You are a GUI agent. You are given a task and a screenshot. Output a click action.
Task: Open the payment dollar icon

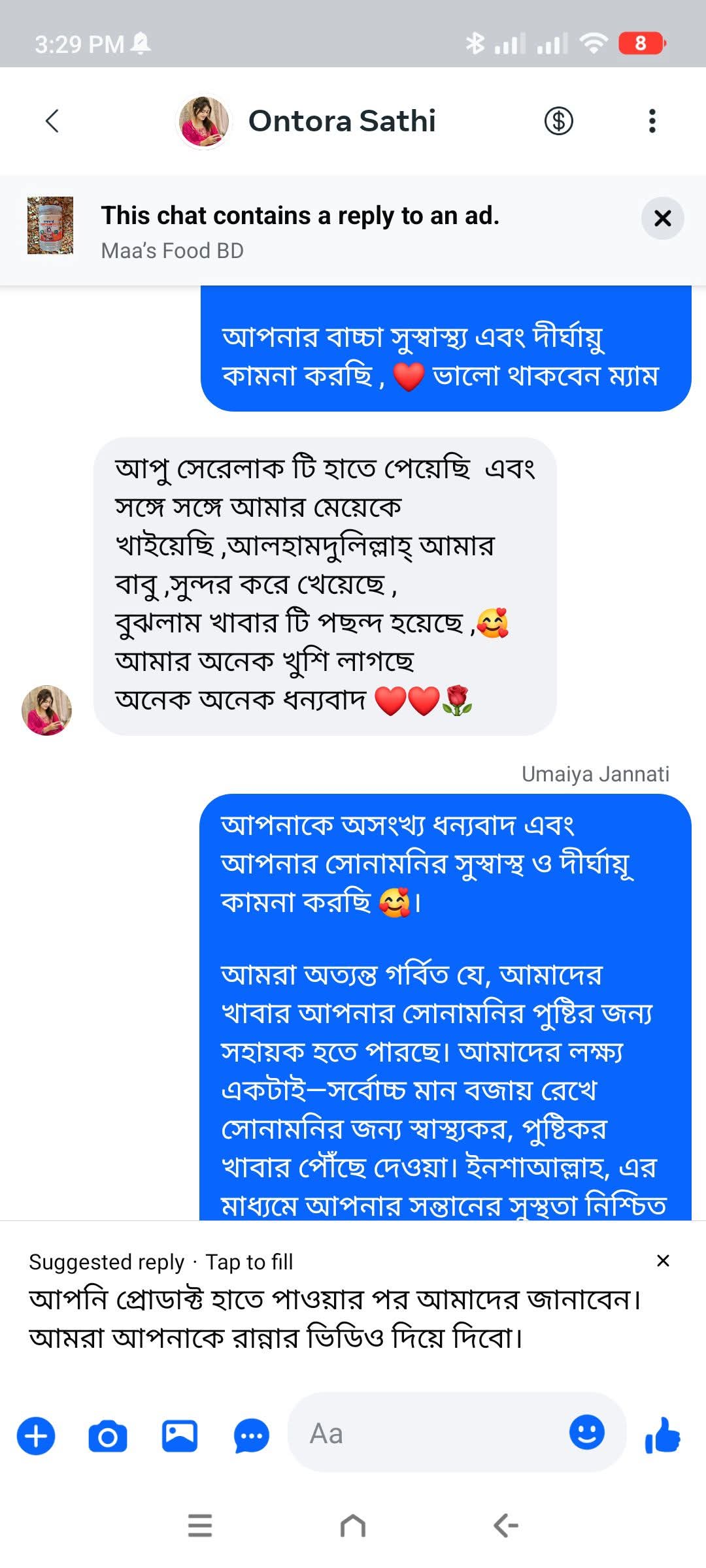[559, 121]
